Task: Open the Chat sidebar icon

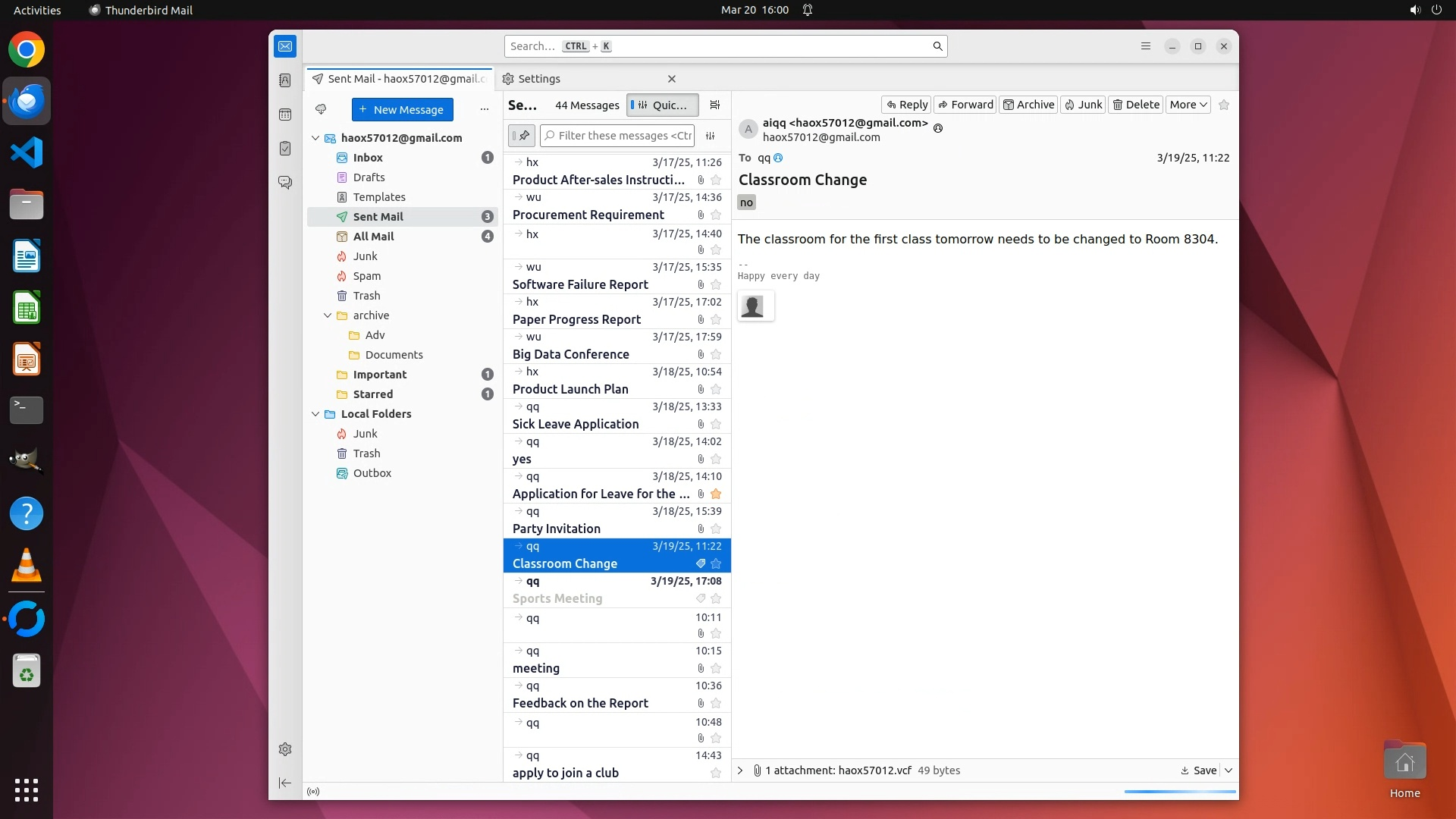Action: [285, 183]
